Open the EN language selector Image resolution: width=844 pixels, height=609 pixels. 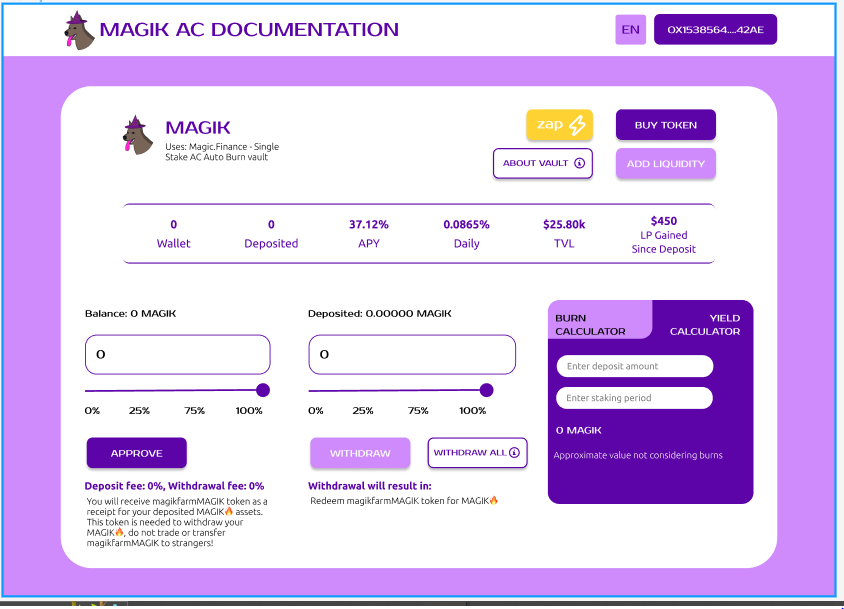tap(630, 30)
